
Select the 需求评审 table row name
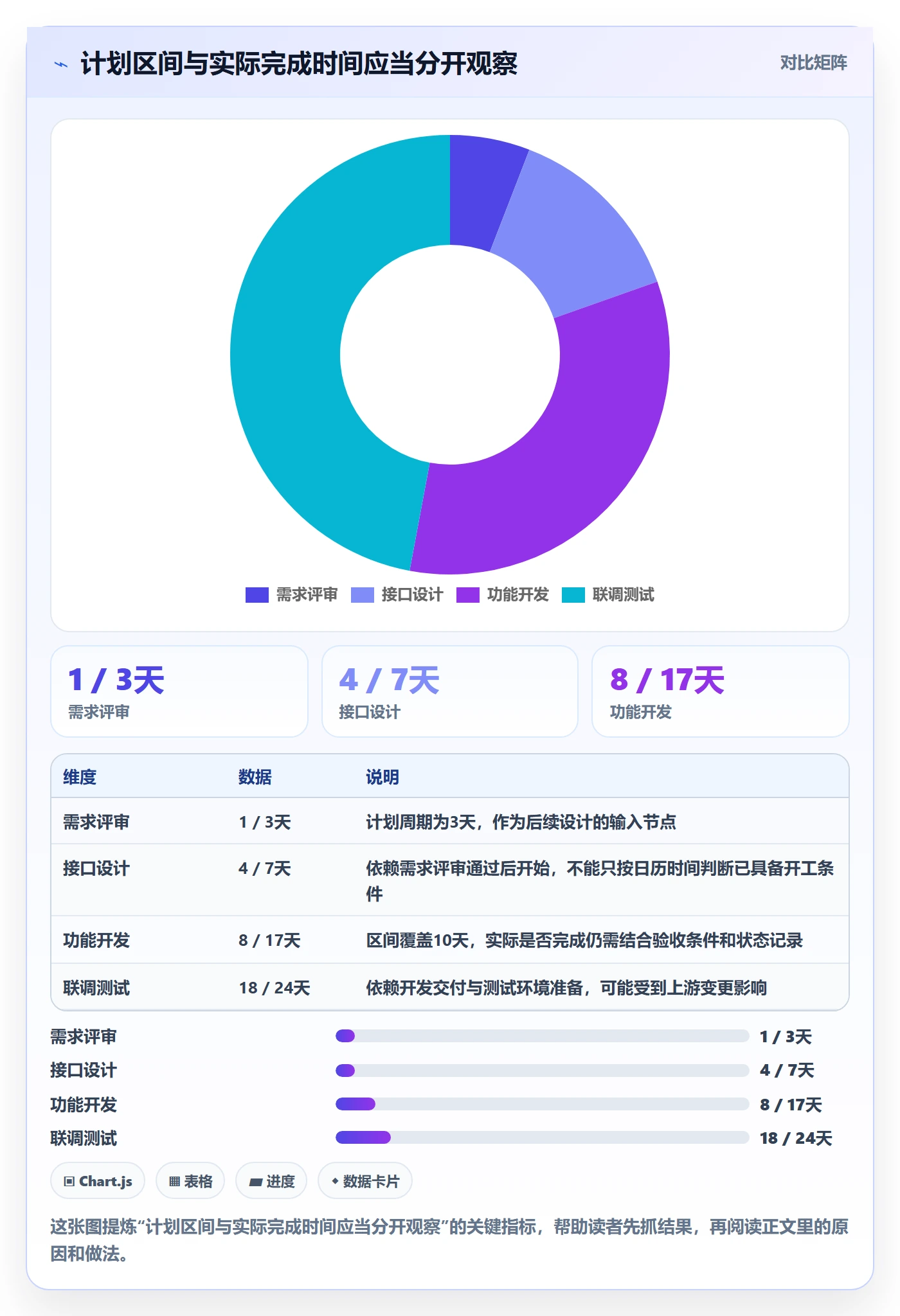[96, 822]
